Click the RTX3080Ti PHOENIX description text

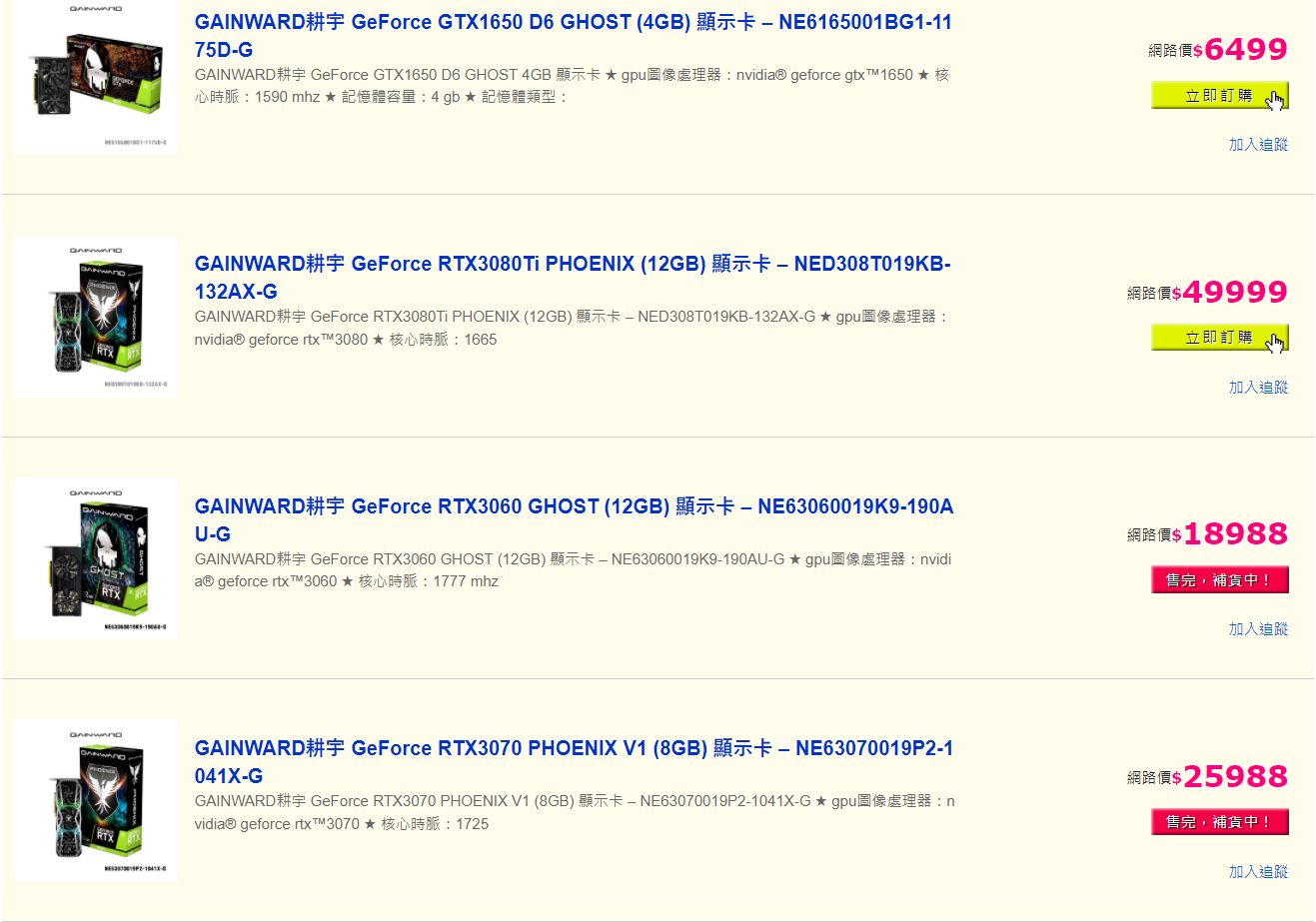[x=572, y=328]
